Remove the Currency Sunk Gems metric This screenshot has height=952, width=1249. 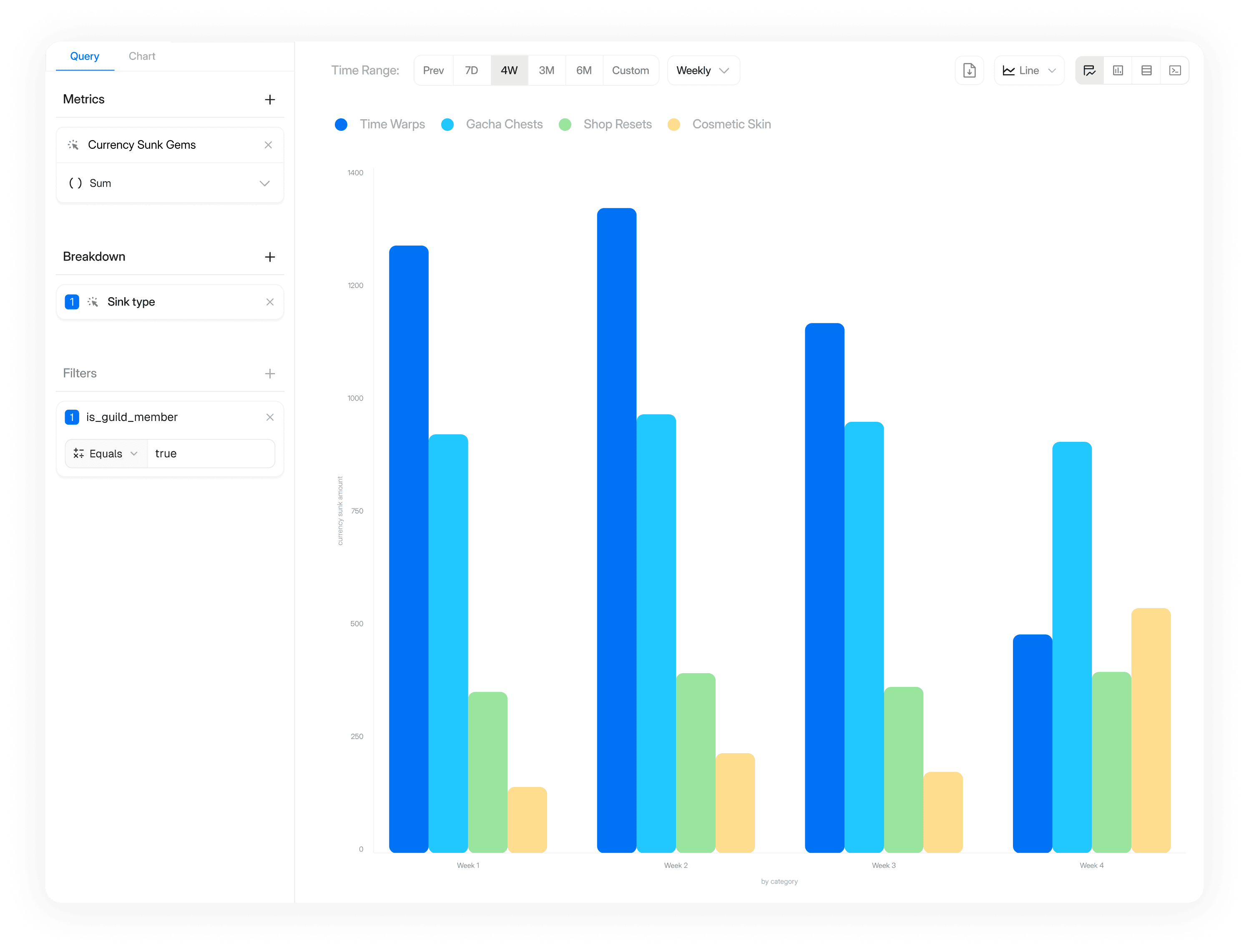(268, 145)
